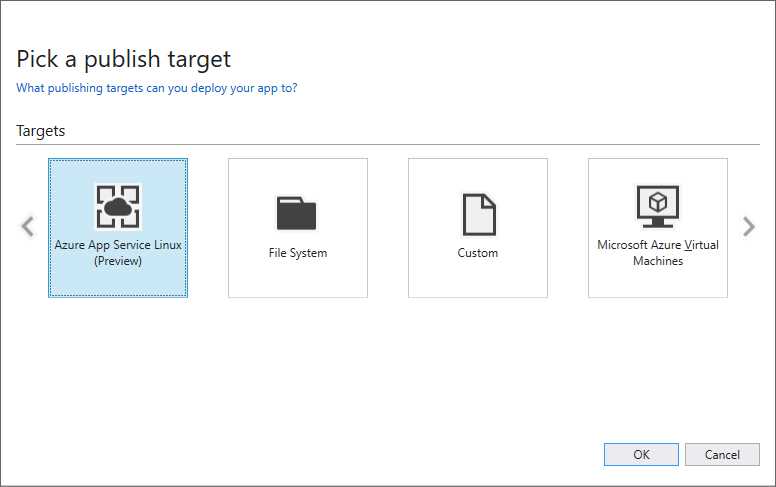Click the 'Microsoft Azure Virtual Machines' label

(658, 252)
